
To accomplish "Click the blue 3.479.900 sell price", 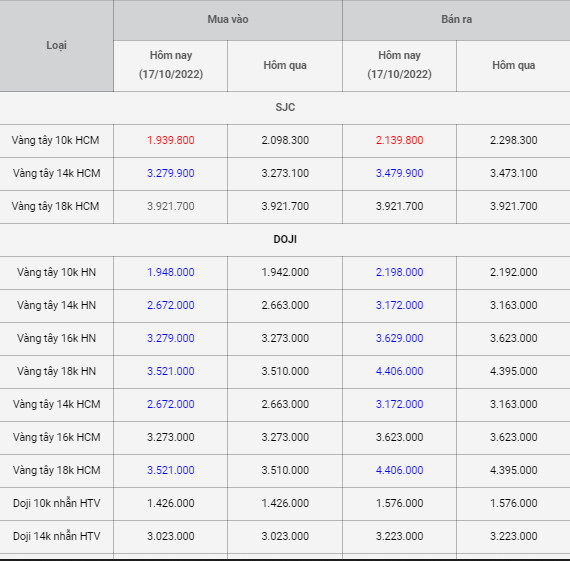I will 400,173.
